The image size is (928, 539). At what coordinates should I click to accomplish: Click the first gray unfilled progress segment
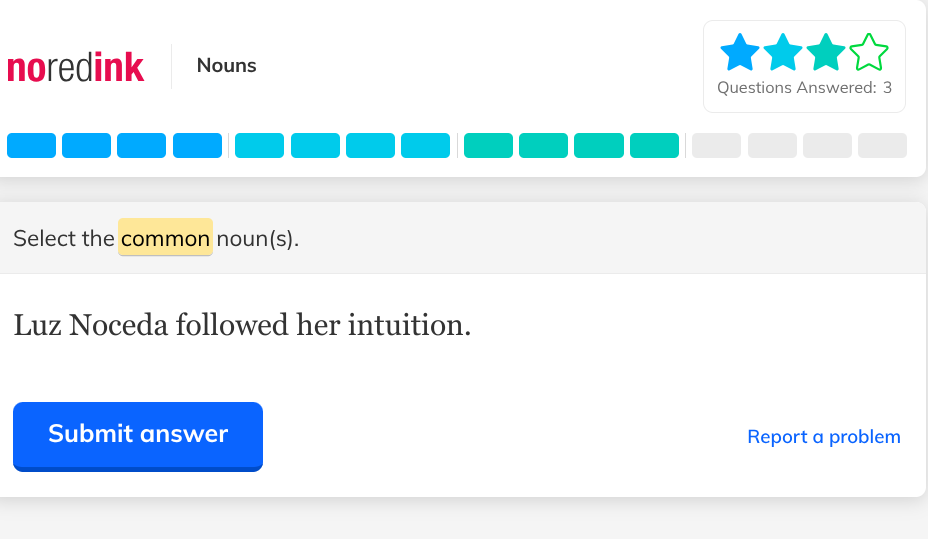click(716, 146)
